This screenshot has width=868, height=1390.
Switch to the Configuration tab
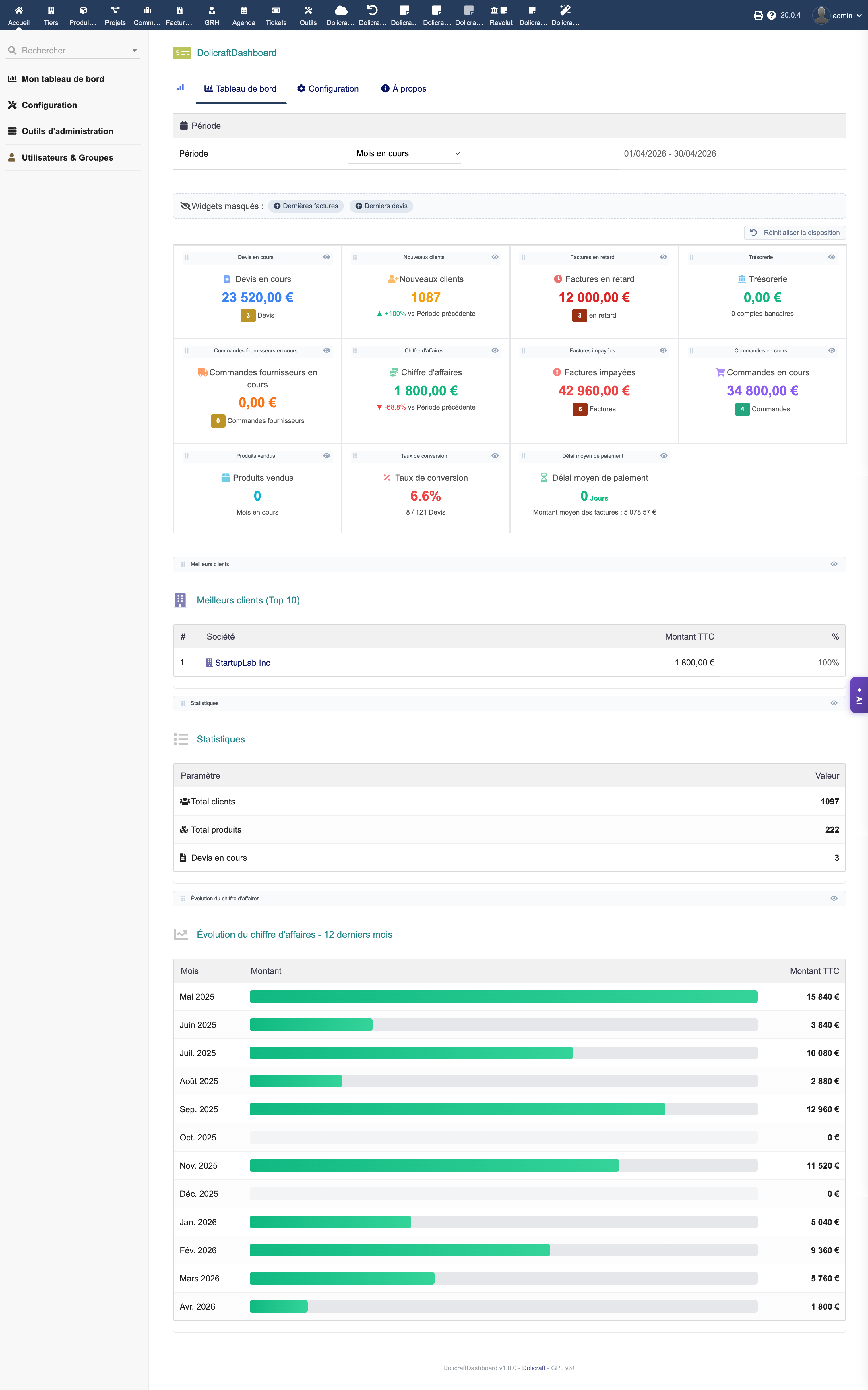[328, 88]
